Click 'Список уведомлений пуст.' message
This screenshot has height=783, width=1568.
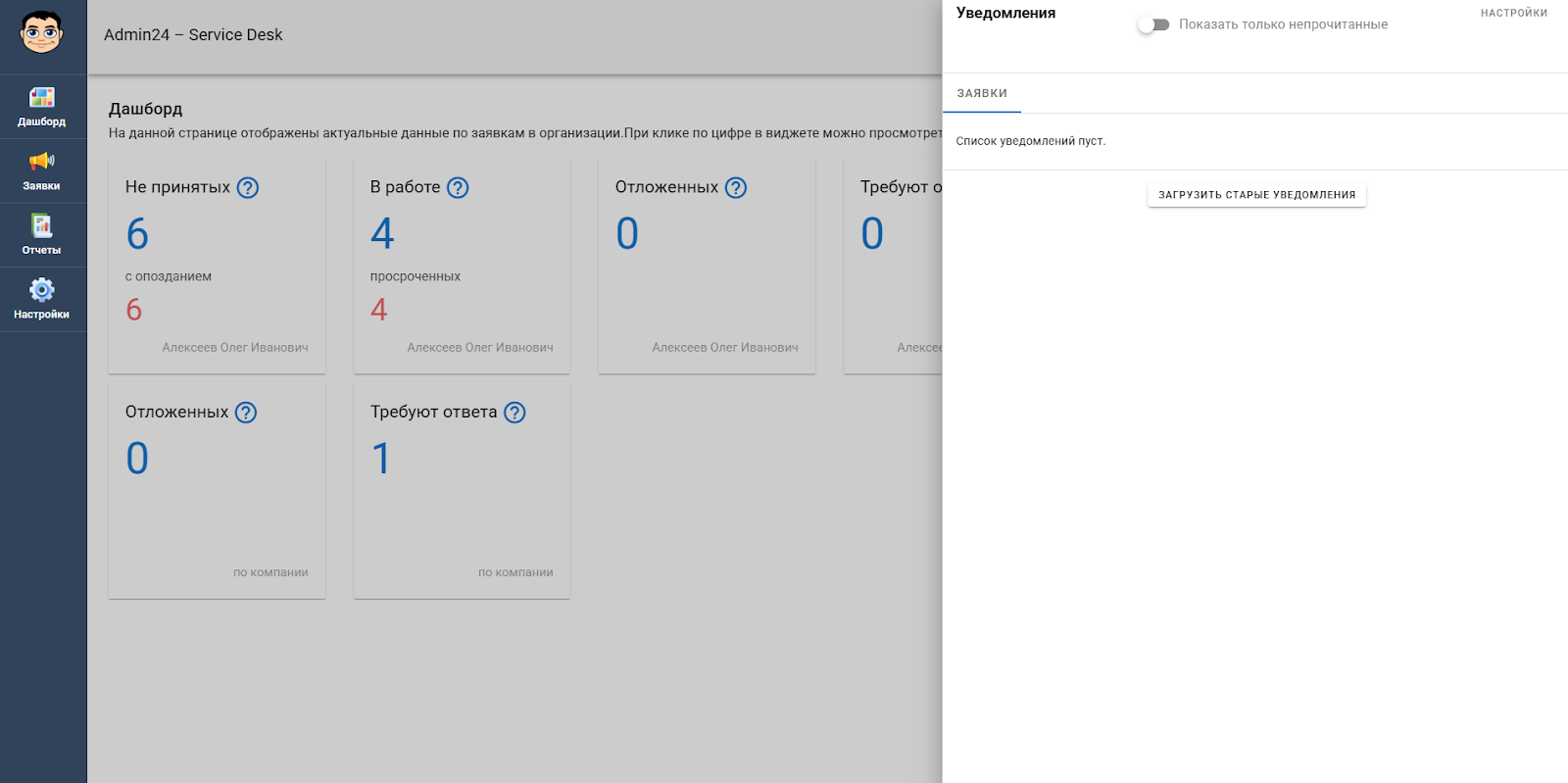(x=1031, y=141)
